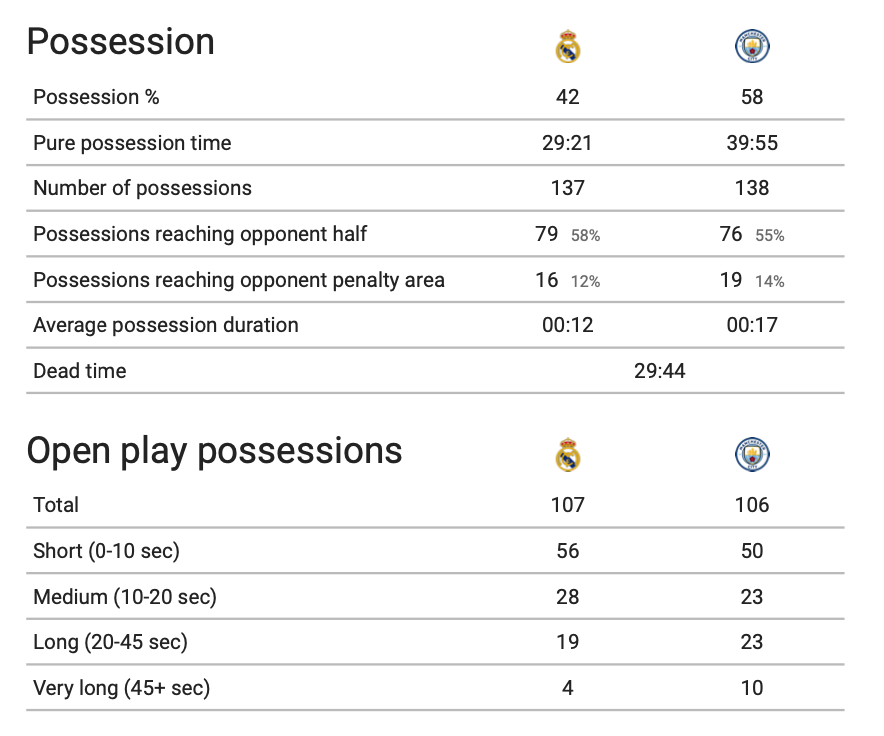884x736 pixels.
Task: Click Very long (45+ sec) value 10
Action: tap(752, 688)
